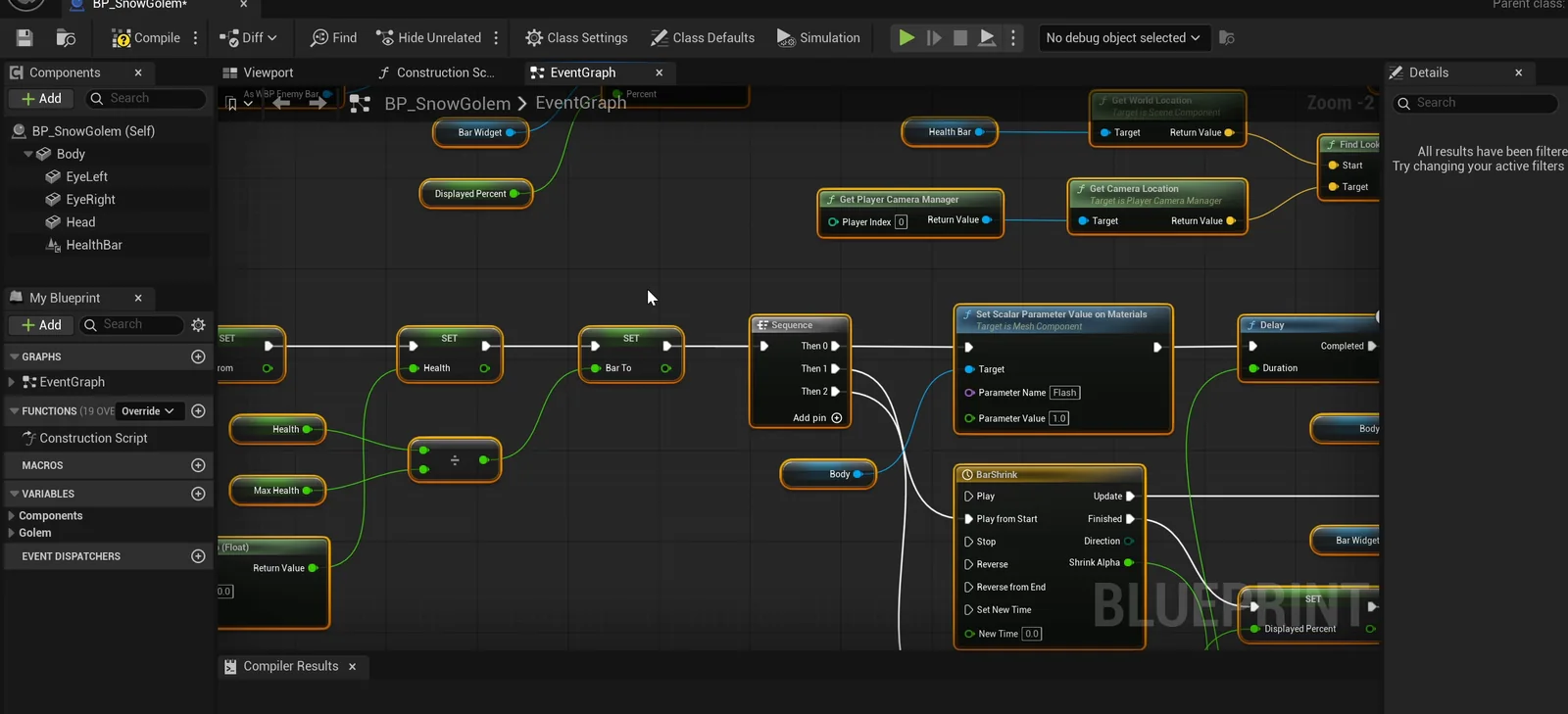
Task: Open Class Defaults
Action: coord(703,38)
